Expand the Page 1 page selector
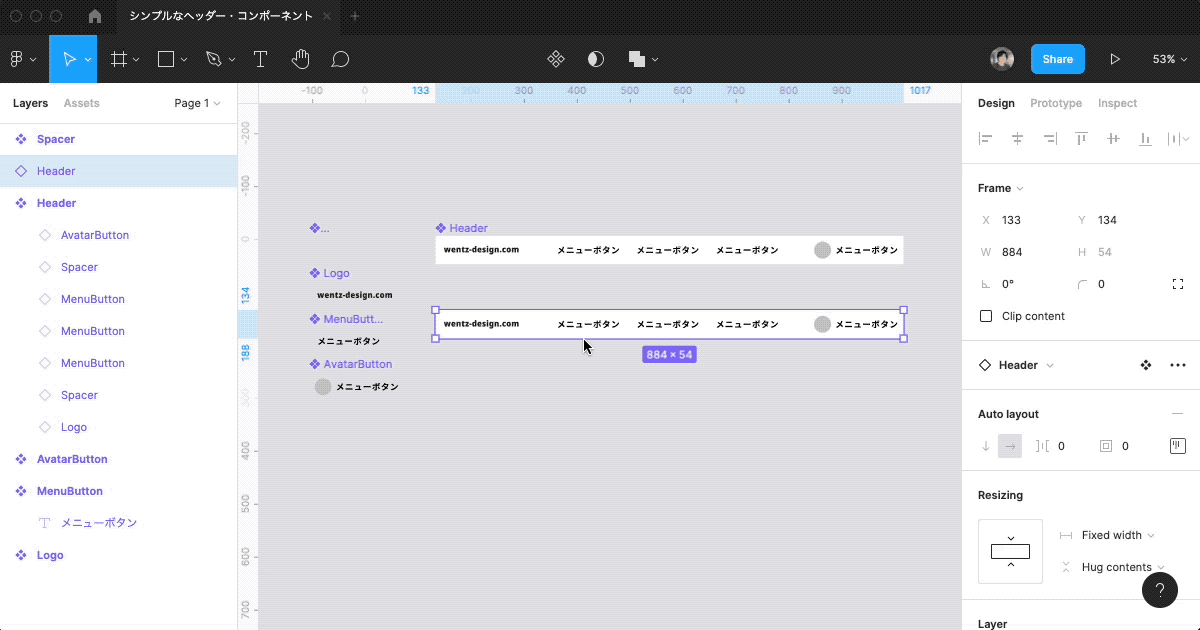The image size is (1200, 630). tap(197, 103)
